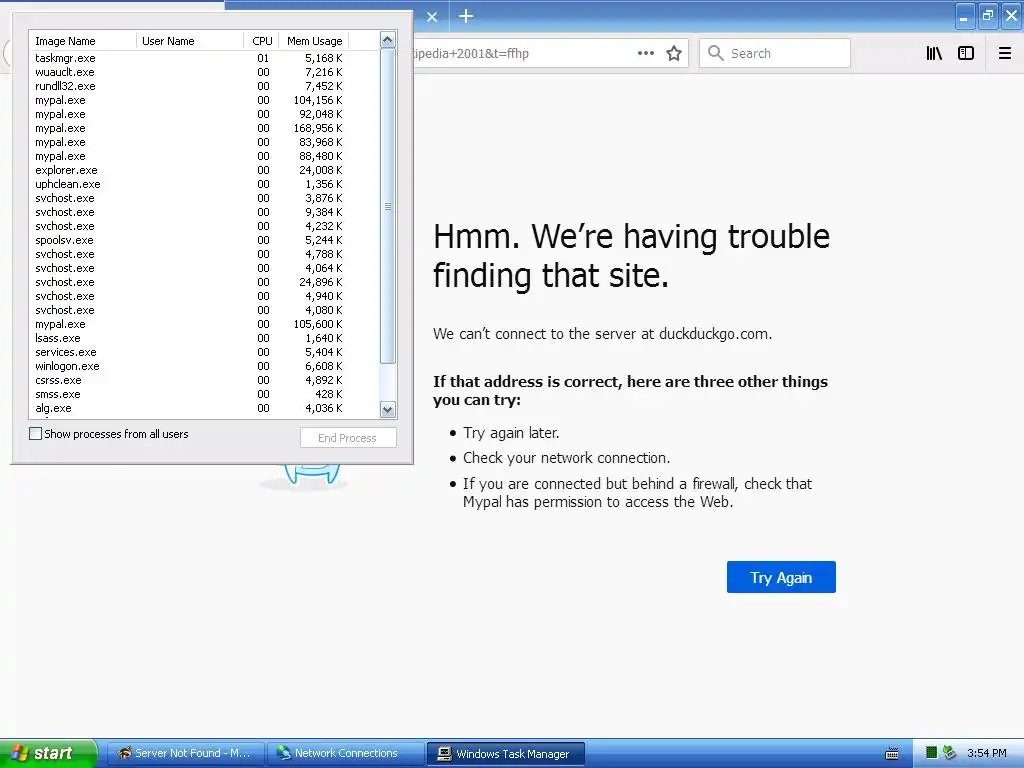
Task: Click the process list scrollbar thumb
Action: pos(387,206)
